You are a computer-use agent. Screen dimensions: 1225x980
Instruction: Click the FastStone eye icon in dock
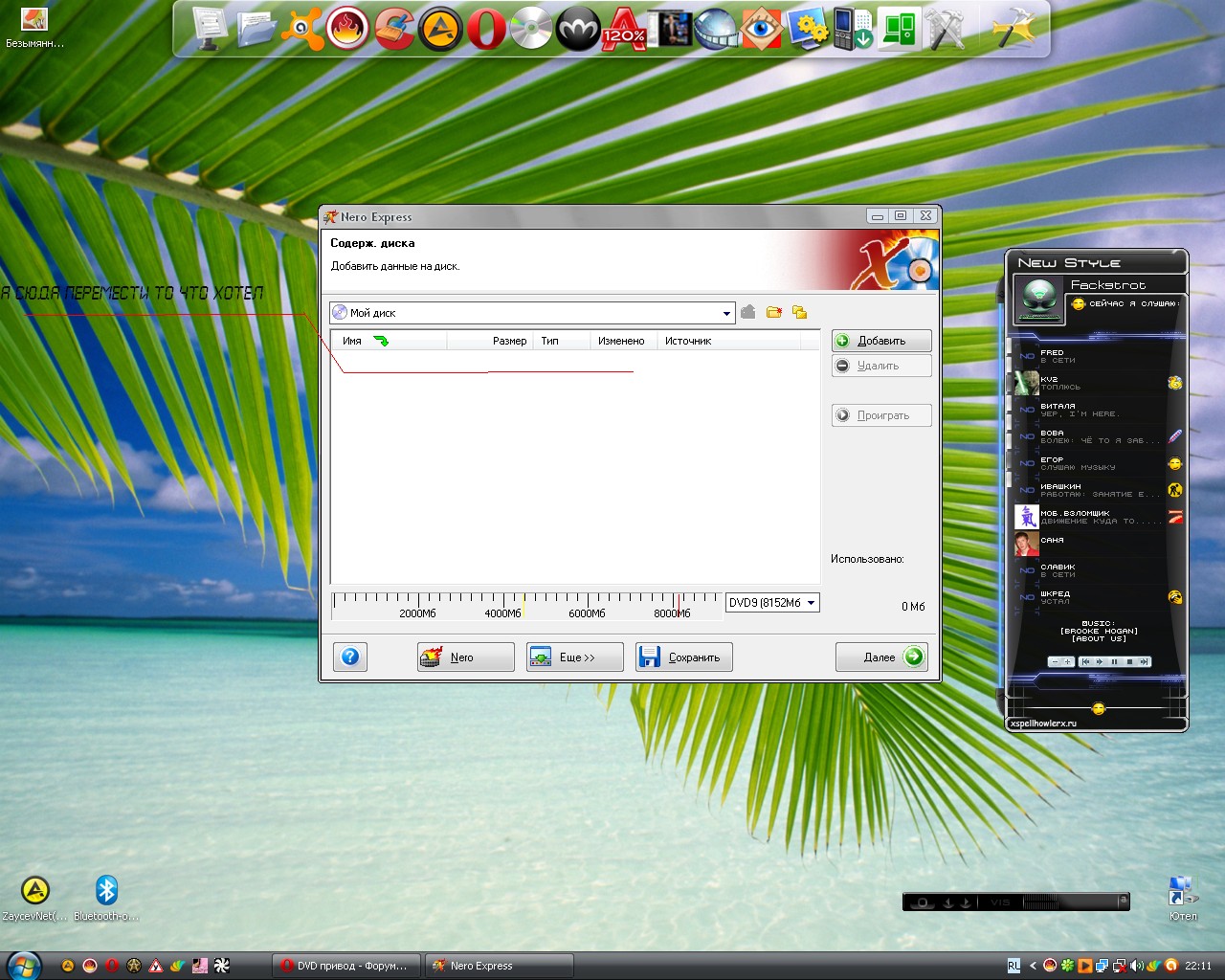click(x=761, y=29)
